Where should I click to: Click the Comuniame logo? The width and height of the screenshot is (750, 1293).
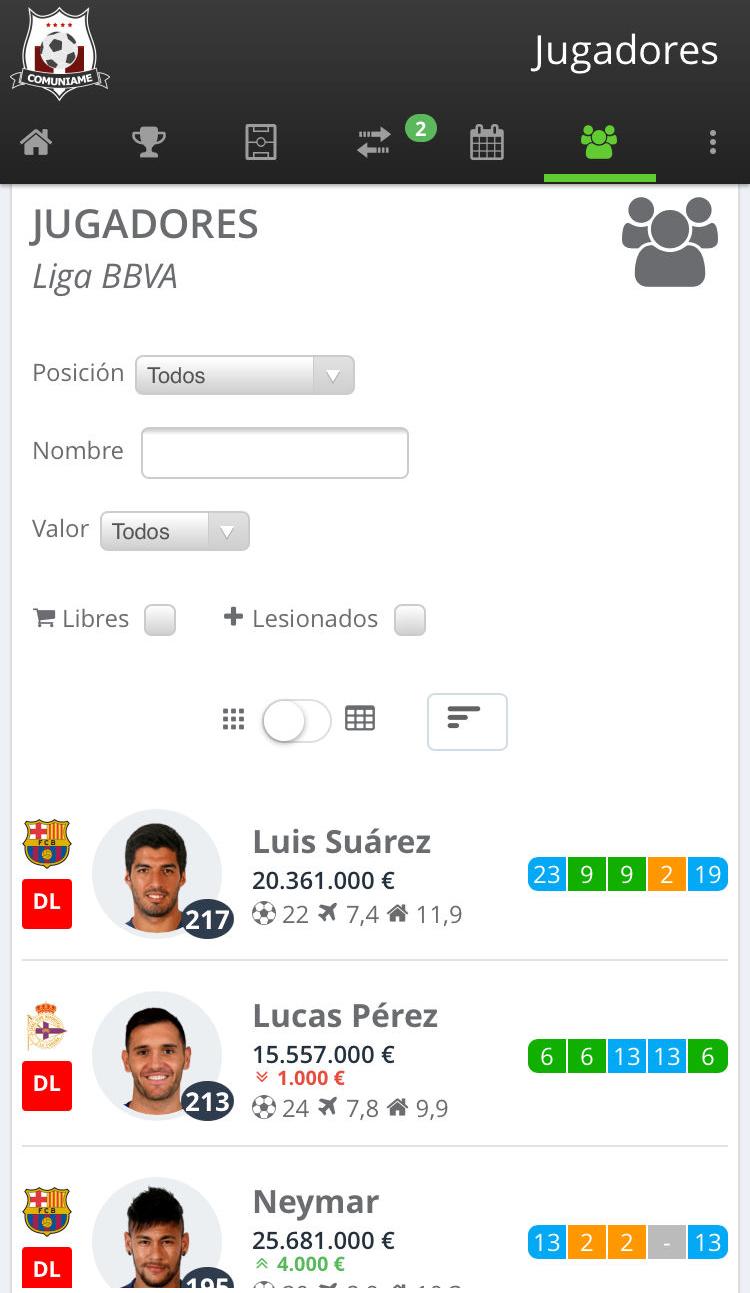click(x=59, y=53)
